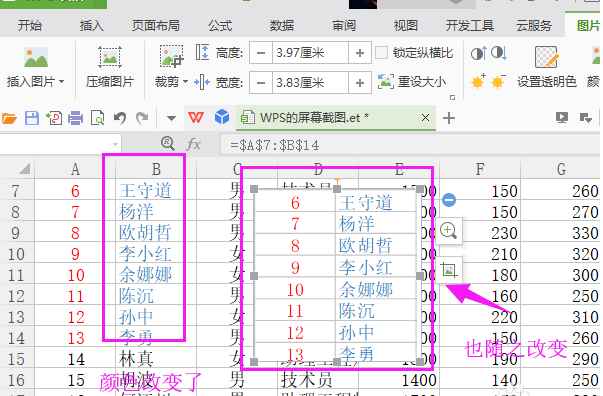603x396 pixels.
Task: Click cell G7 containing 260
Action: (x=561, y=191)
